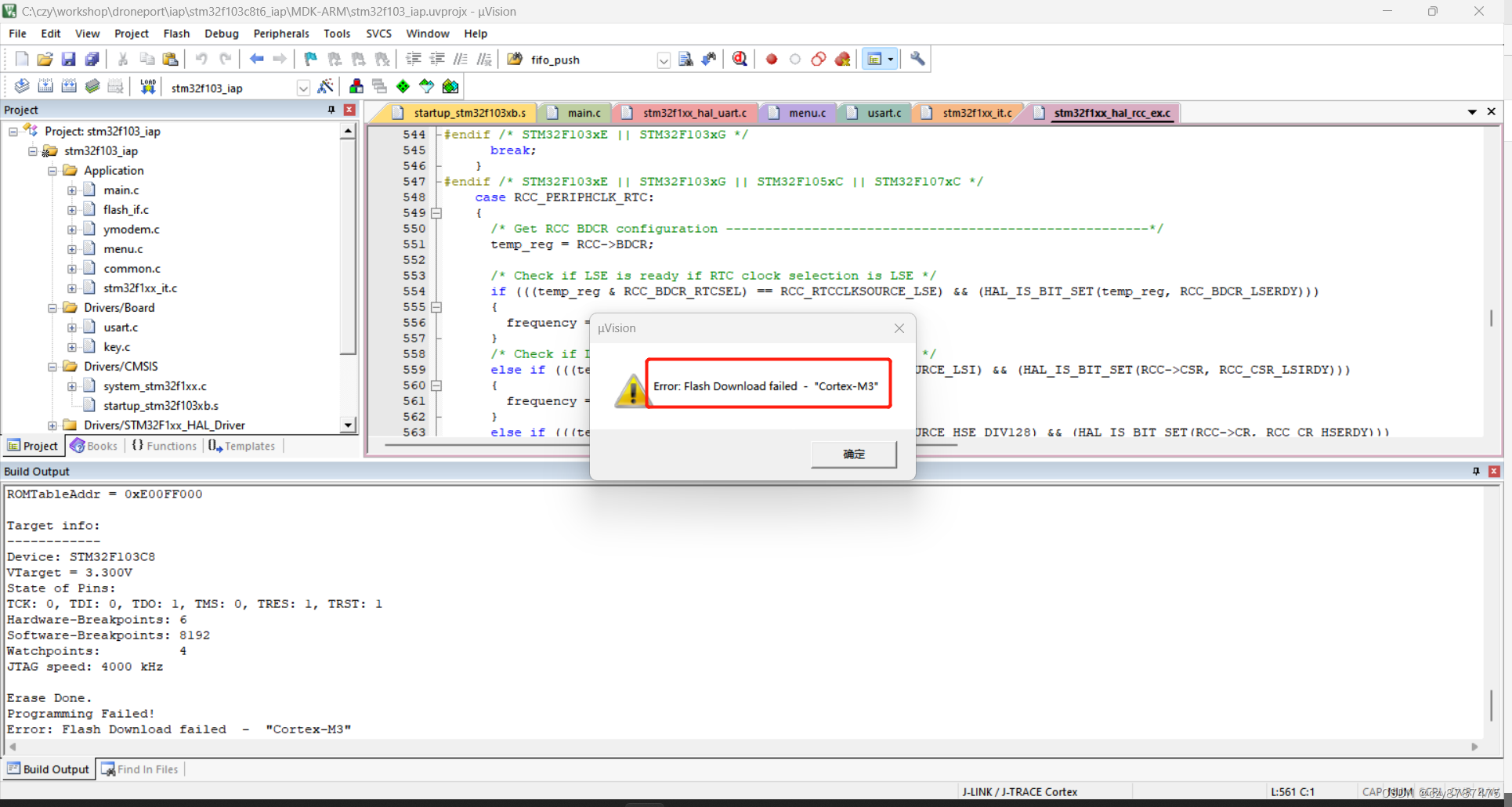This screenshot has width=1512, height=807.
Task: Paste from clipboard toolbar icon
Action: click(x=170, y=59)
